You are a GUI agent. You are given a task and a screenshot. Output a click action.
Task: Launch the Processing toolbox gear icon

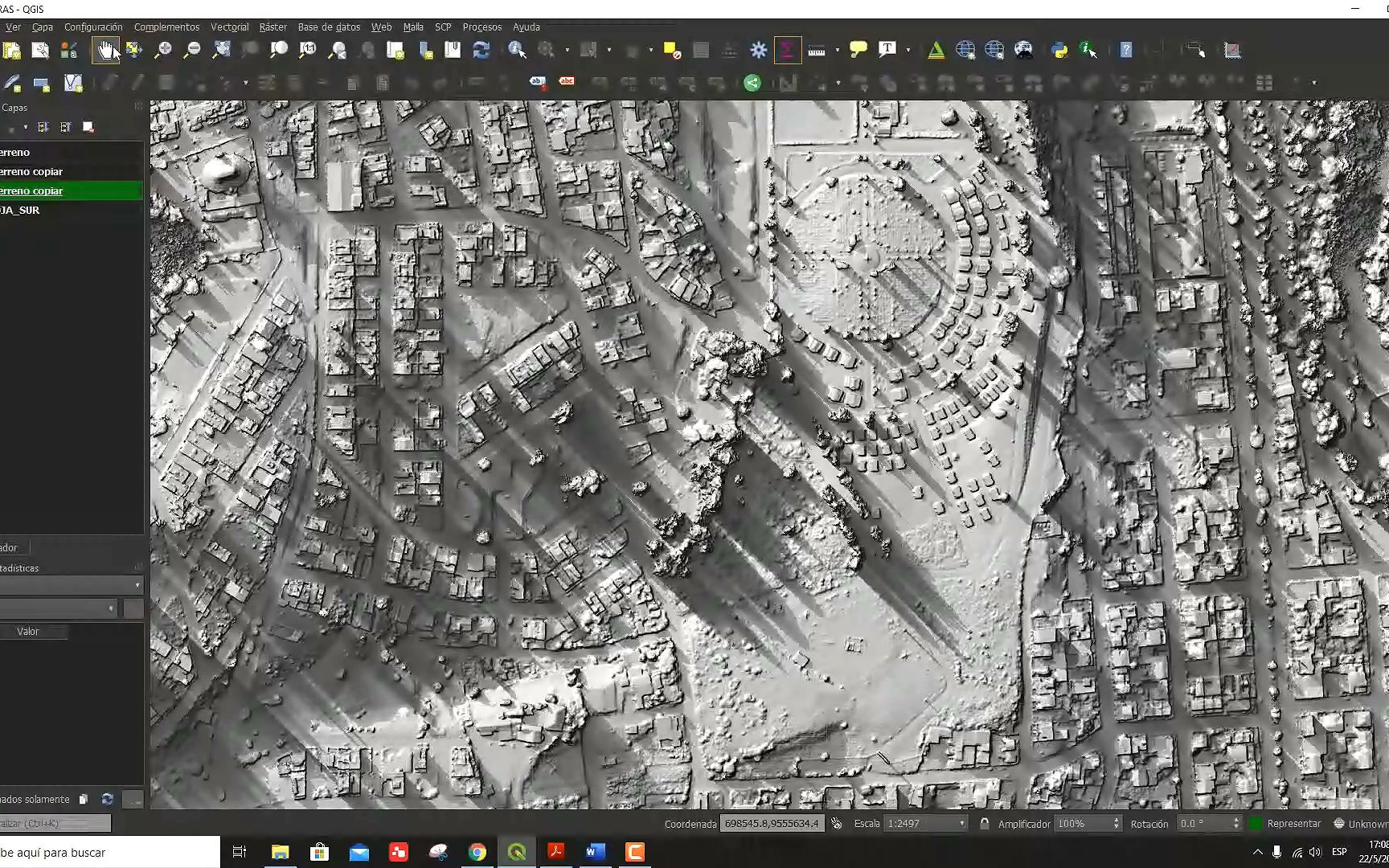click(x=759, y=50)
